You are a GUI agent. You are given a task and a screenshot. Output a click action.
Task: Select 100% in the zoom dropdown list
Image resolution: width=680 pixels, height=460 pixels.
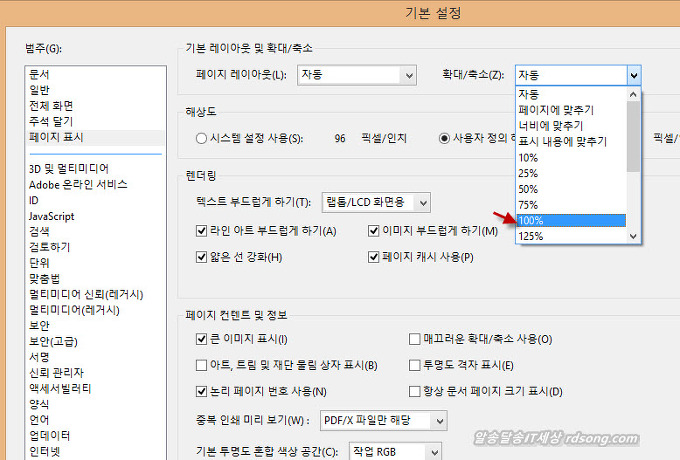coord(570,221)
